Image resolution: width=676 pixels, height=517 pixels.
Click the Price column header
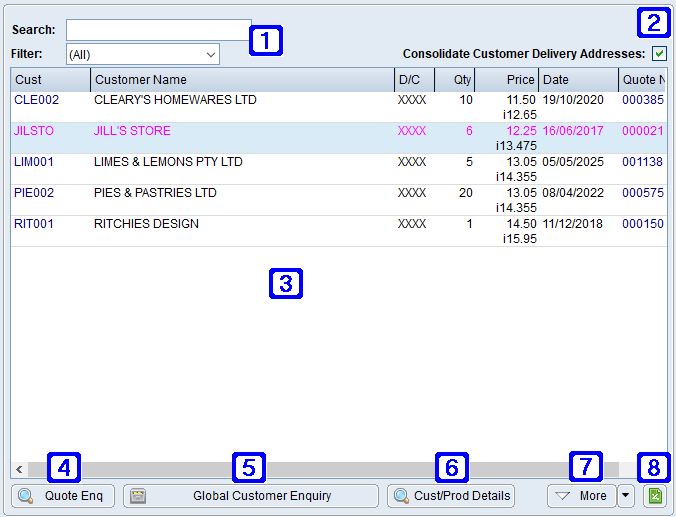click(506, 80)
